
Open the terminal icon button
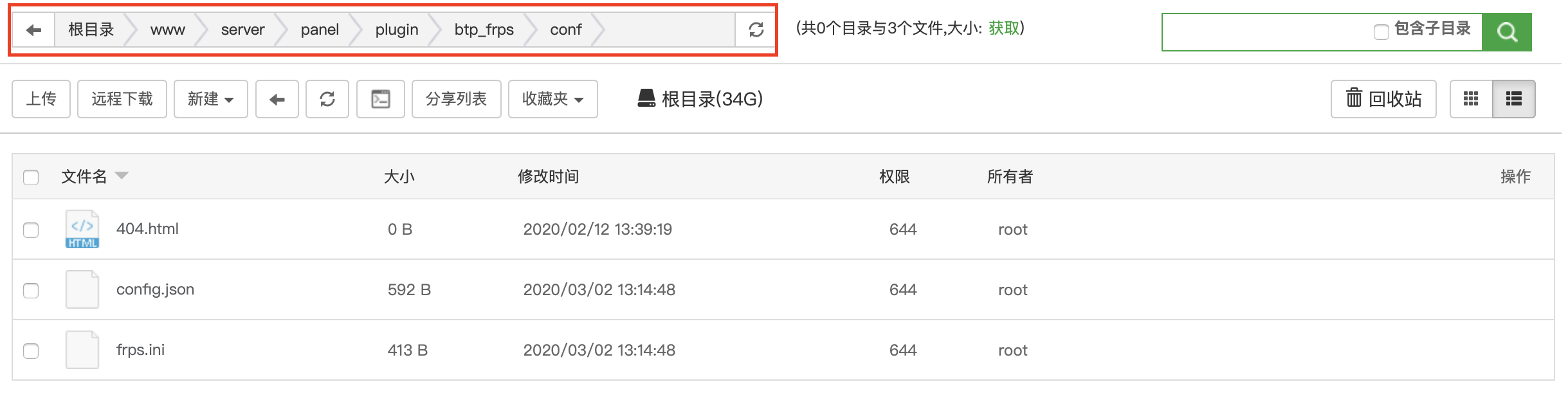pyautogui.click(x=381, y=99)
